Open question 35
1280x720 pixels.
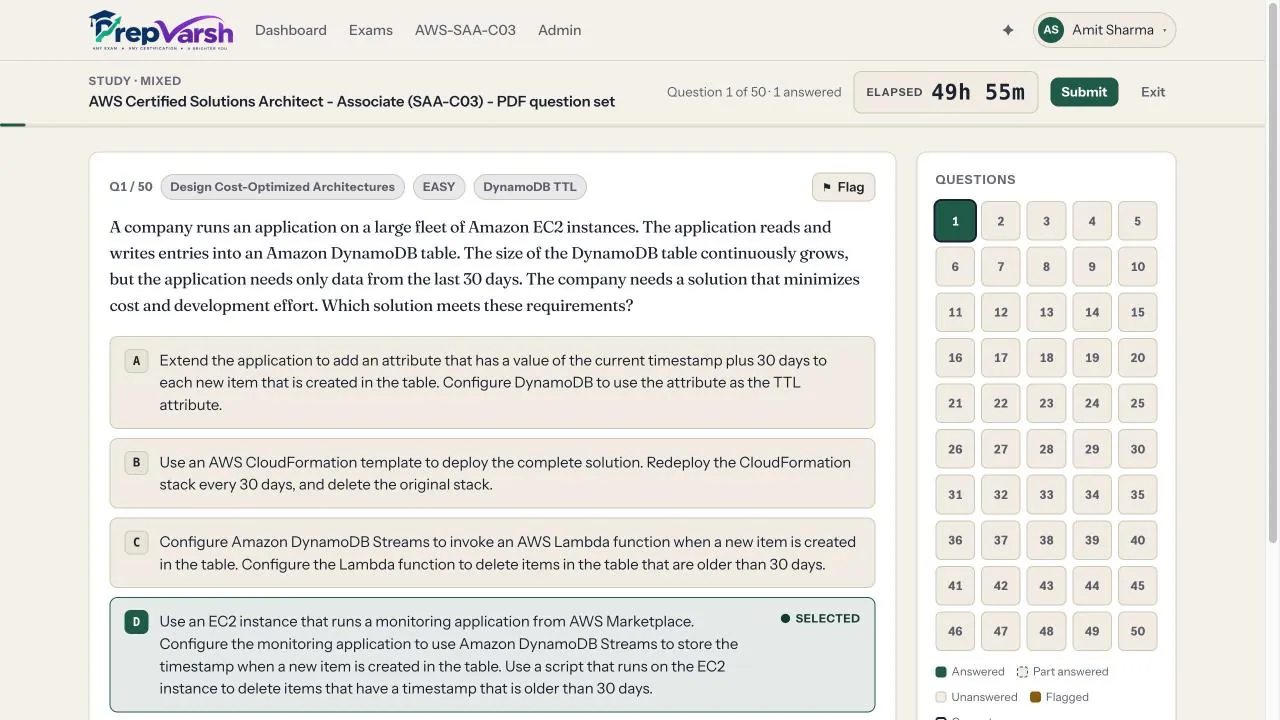click(1138, 494)
